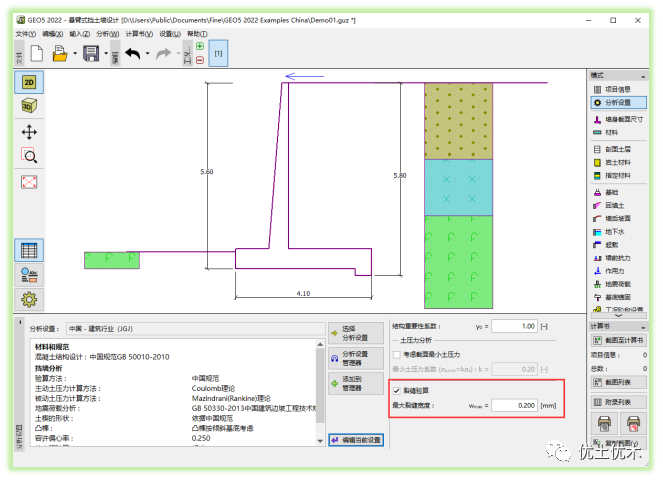Open 墙前抗力 mode
Image resolution: width=663 pixels, height=481 pixels.
pos(618,258)
